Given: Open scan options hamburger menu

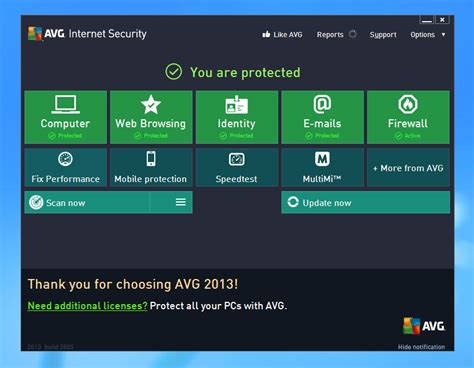Looking at the screenshot, I should click(181, 202).
